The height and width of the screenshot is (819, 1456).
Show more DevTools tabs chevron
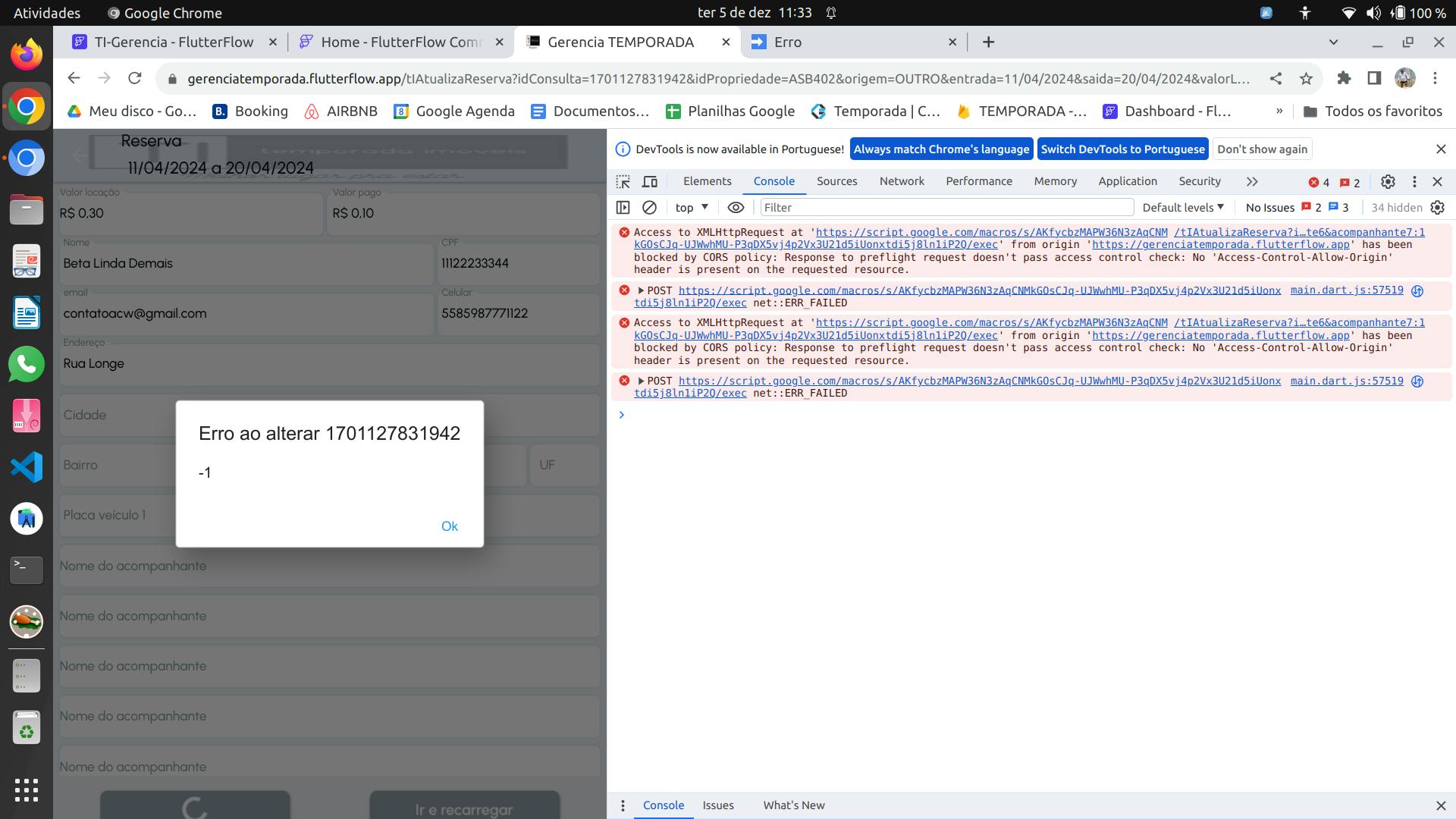click(1252, 182)
